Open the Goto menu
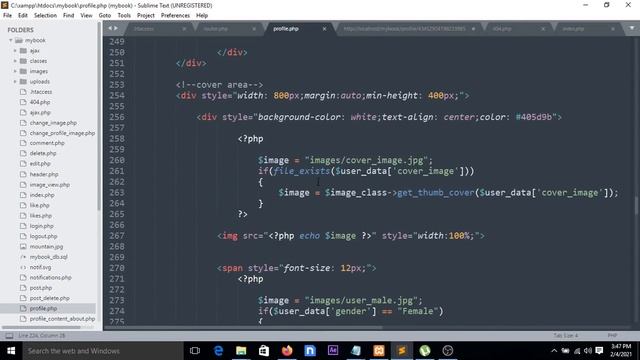640x360 pixels. tap(104, 16)
